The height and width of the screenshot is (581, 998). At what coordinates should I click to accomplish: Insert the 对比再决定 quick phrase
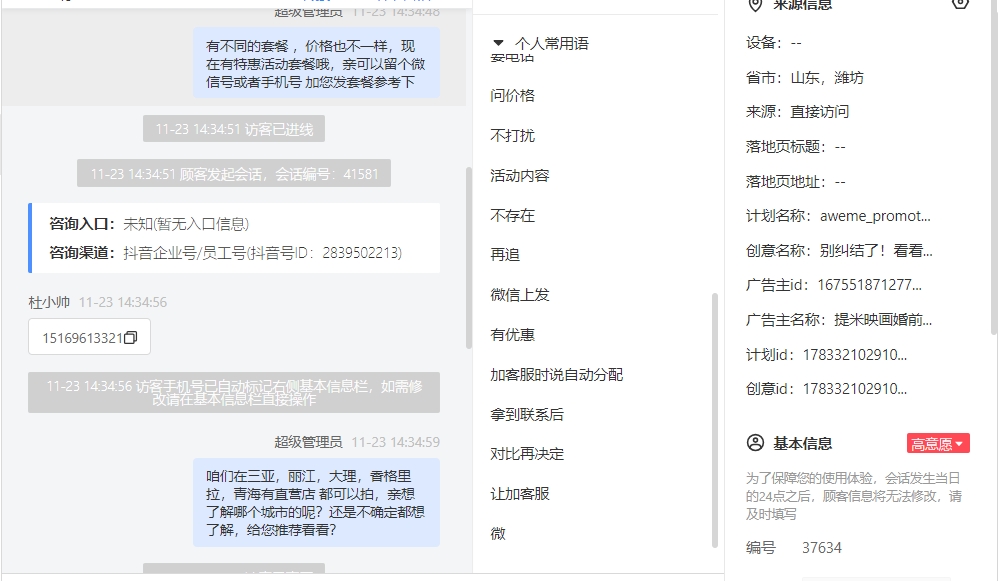(x=527, y=454)
